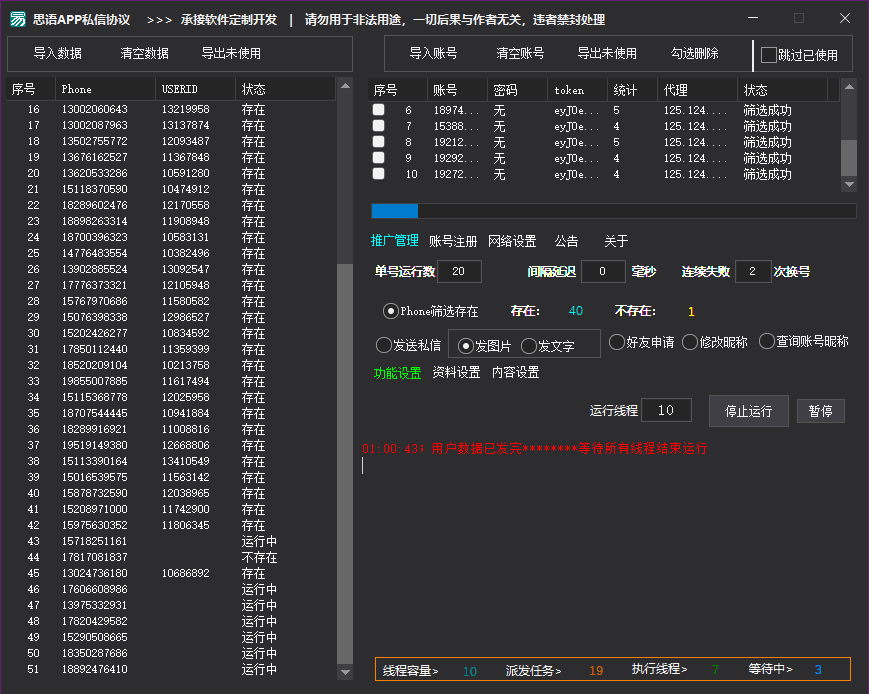Check the checkbox for account row 10
The height and width of the screenshot is (694, 869).
point(378,174)
